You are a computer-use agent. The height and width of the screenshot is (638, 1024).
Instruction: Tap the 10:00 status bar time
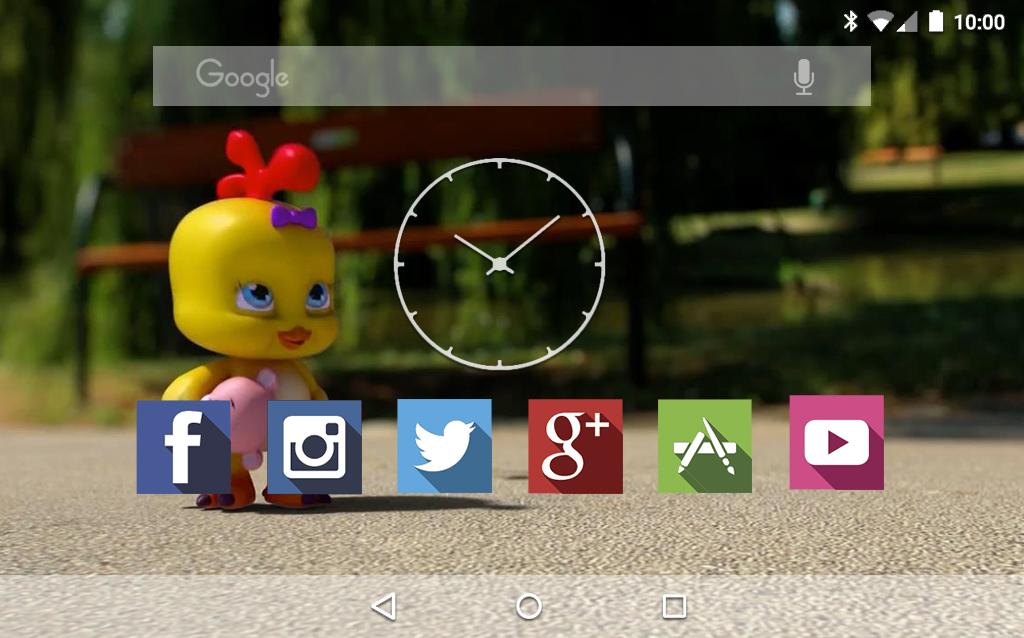[979, 22]
